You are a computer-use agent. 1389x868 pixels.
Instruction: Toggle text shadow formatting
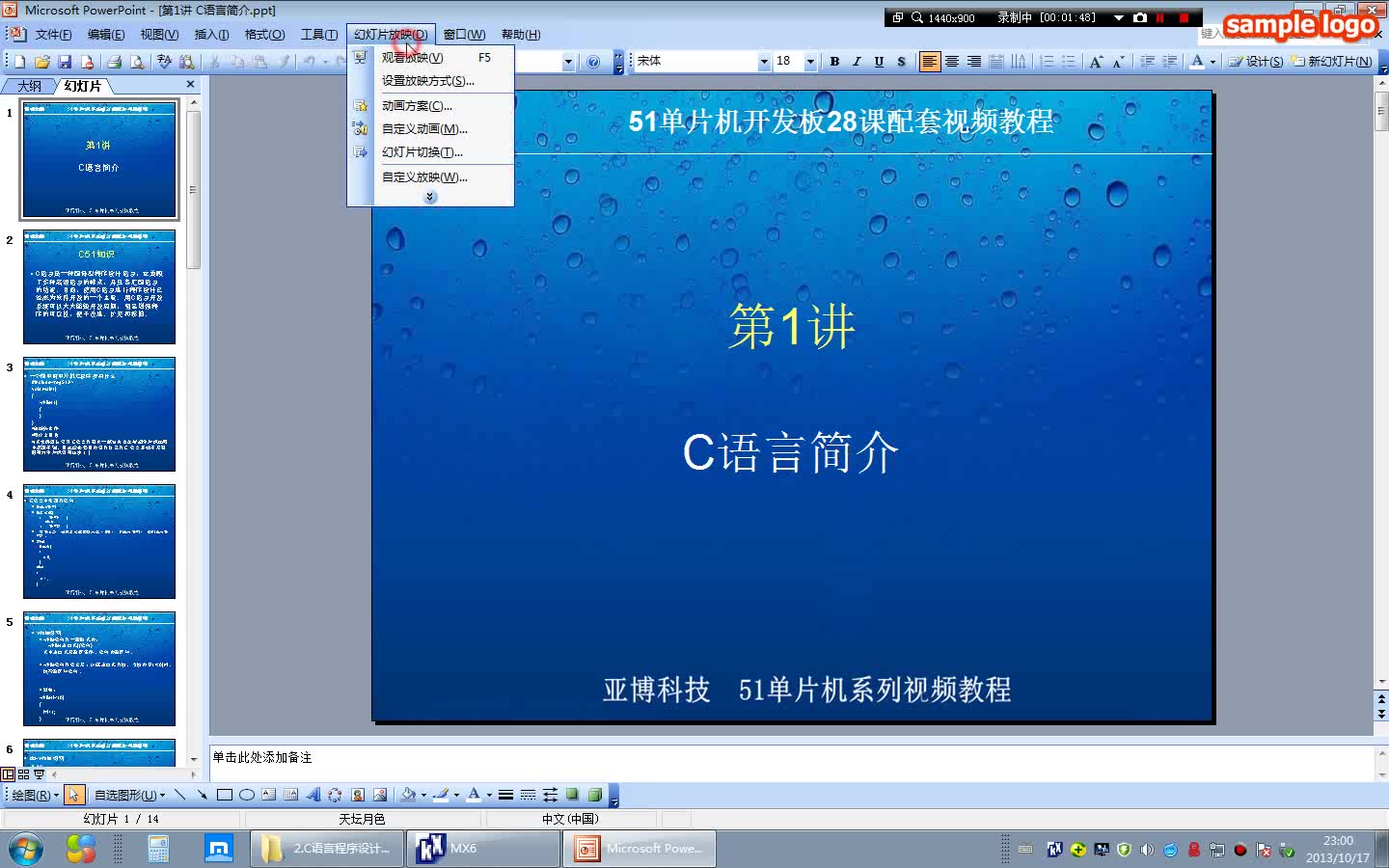pos(901,62)
